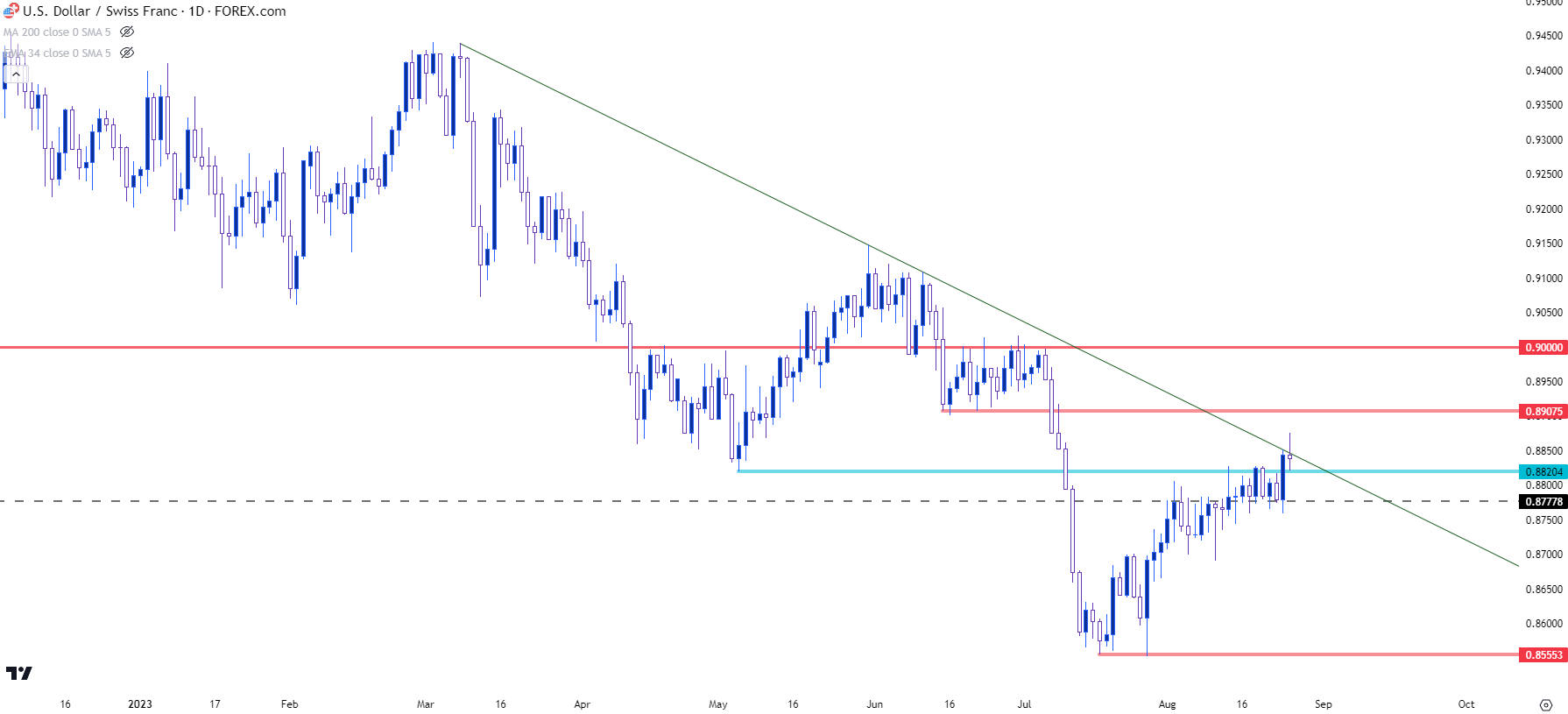Select the 0.89075 resistance price label
The width and height of the screenshot is (1568, 714).
pos(1543,411)
